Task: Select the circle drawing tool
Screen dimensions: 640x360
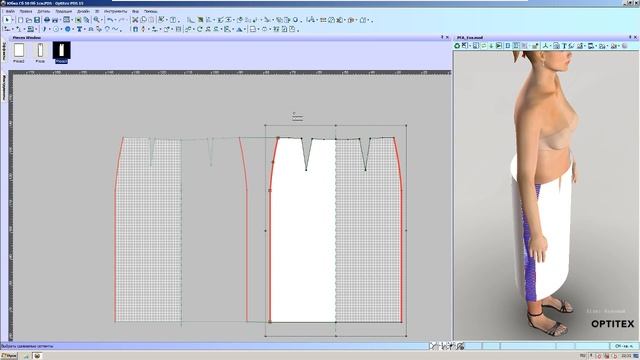Action: click(56, 29)
